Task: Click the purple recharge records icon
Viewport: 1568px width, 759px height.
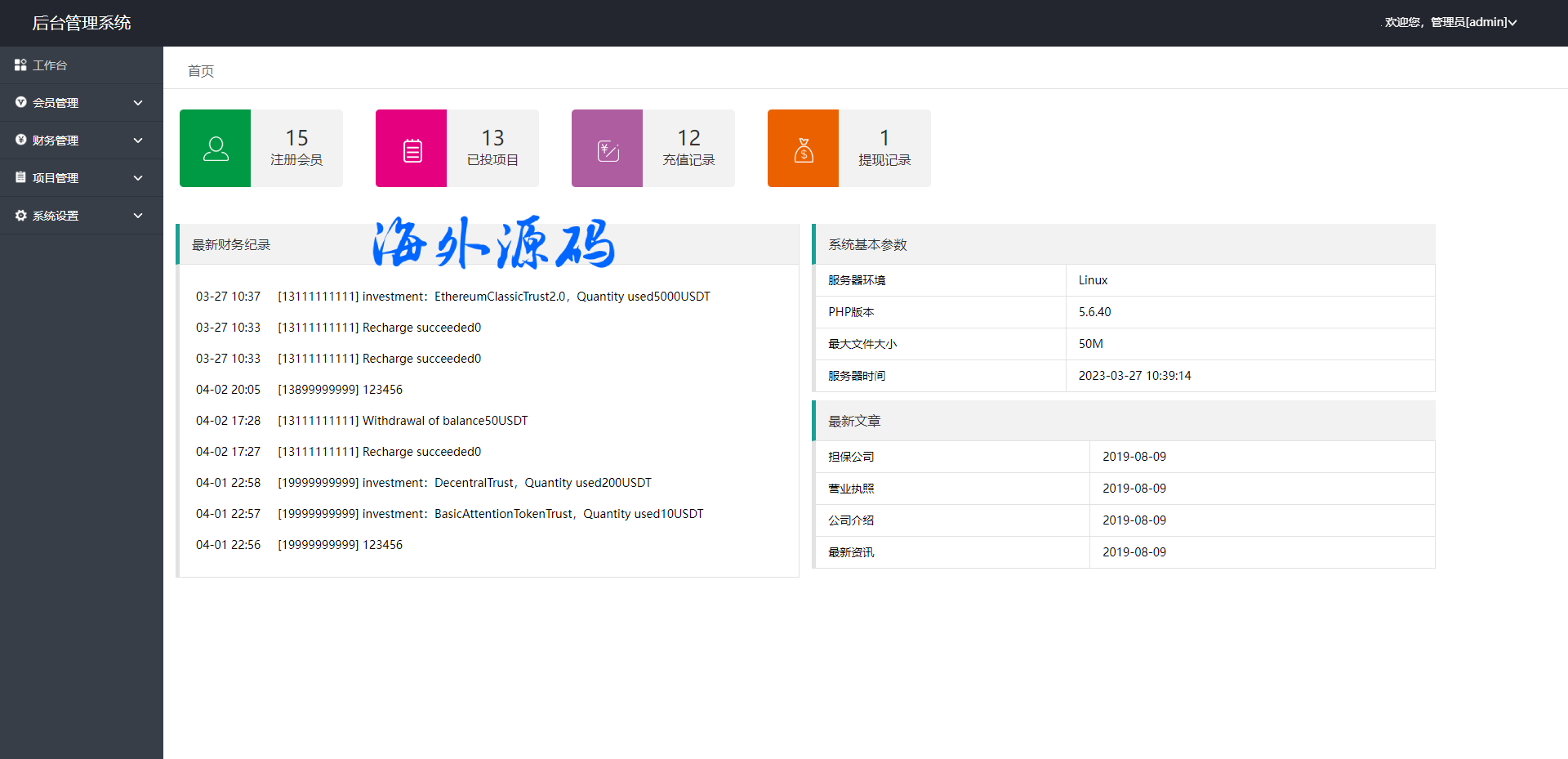Action: pos(608,150)
